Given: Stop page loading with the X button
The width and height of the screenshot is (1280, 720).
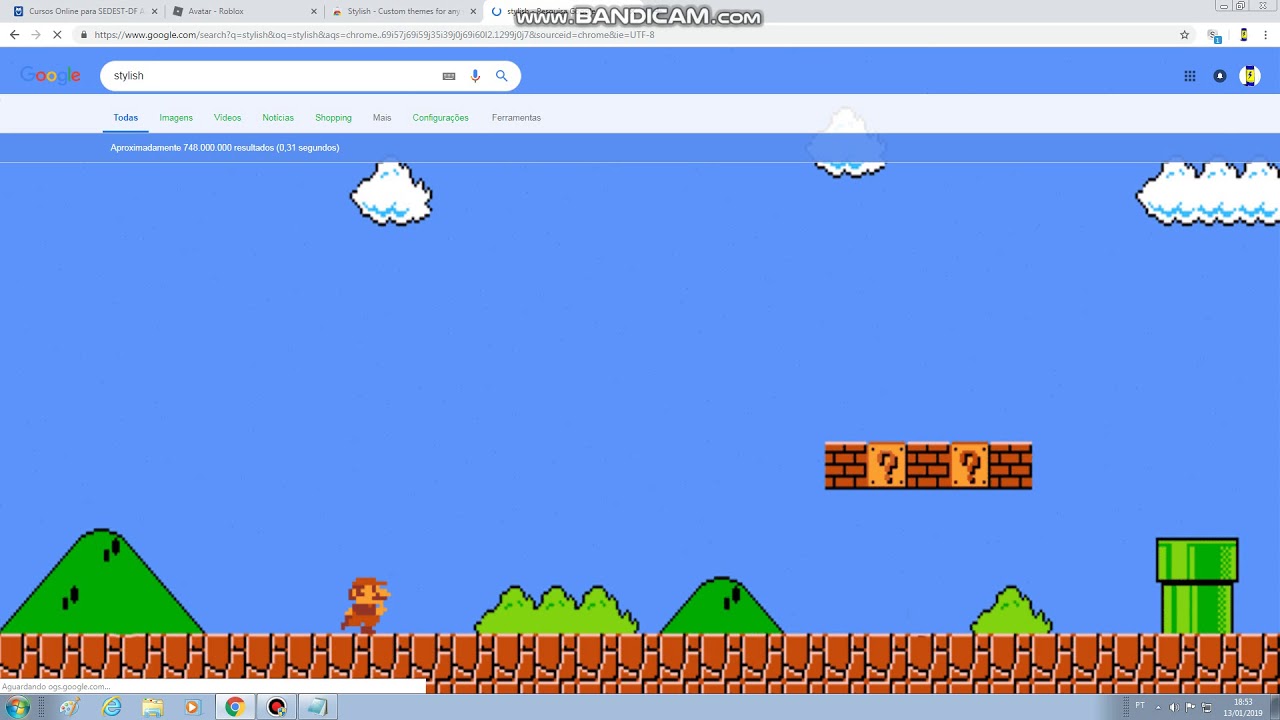Looking at the screenshot, I should point(57,34).
